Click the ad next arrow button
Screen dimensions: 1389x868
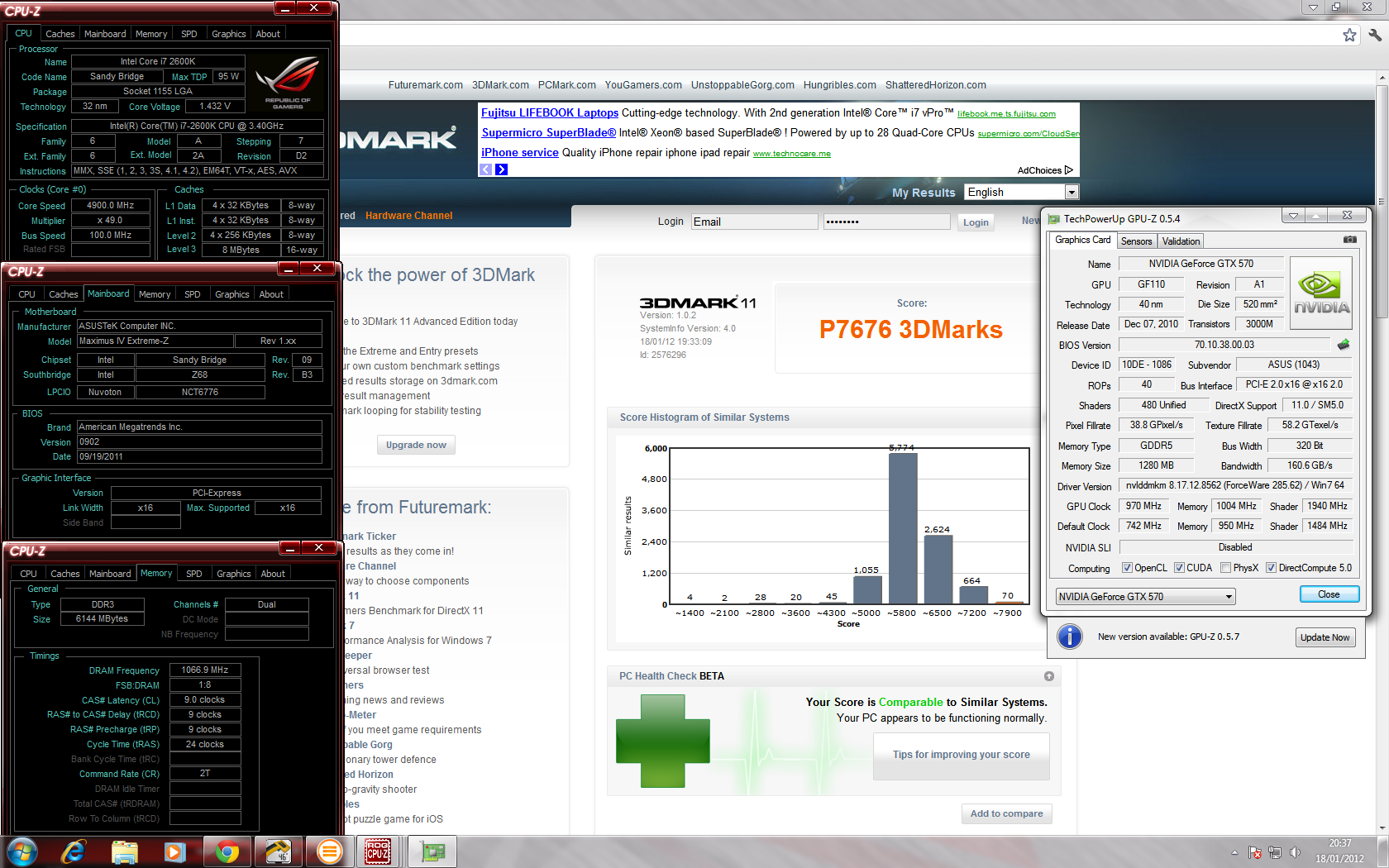(x=501, y=169)
